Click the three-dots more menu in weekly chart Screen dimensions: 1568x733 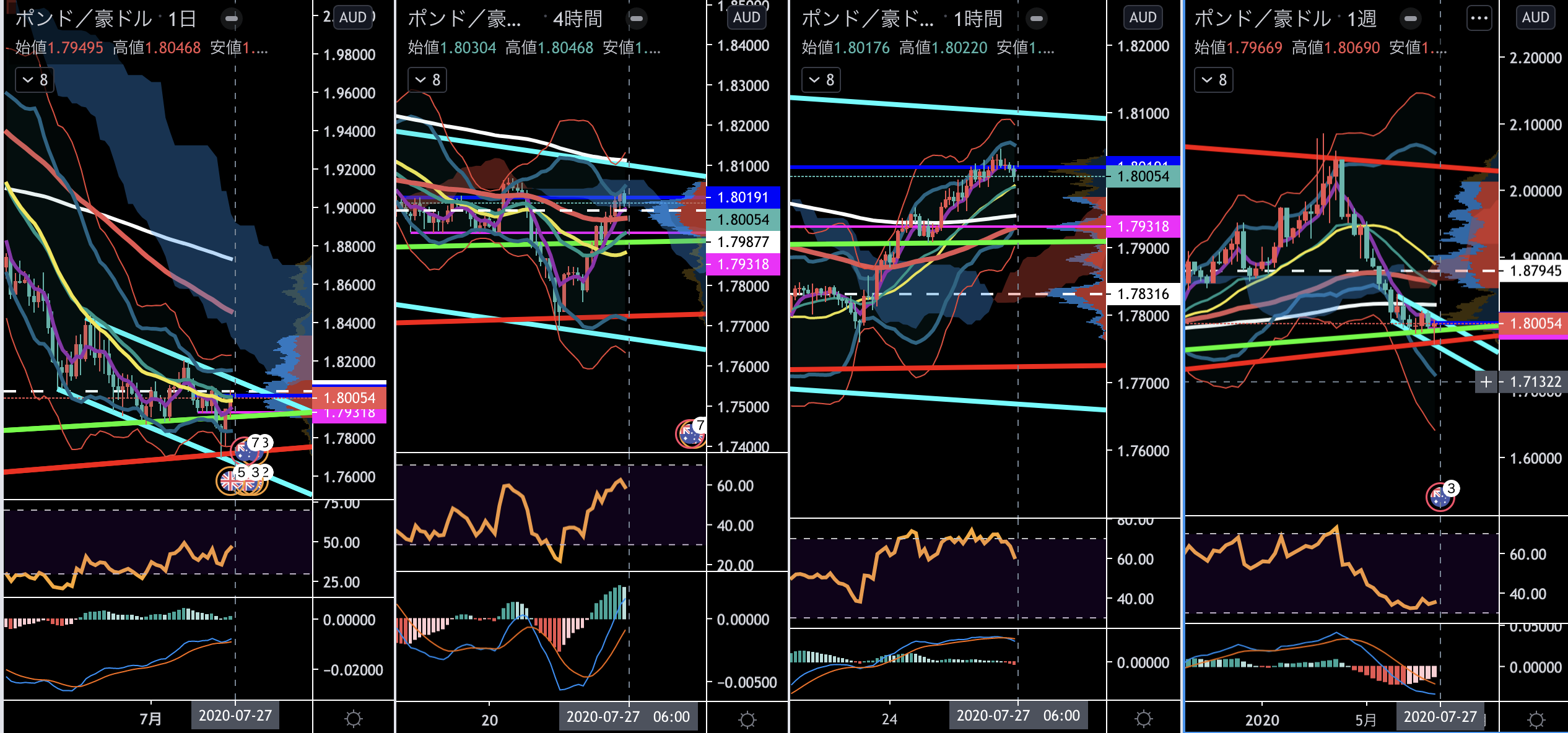coord(1479,18)
